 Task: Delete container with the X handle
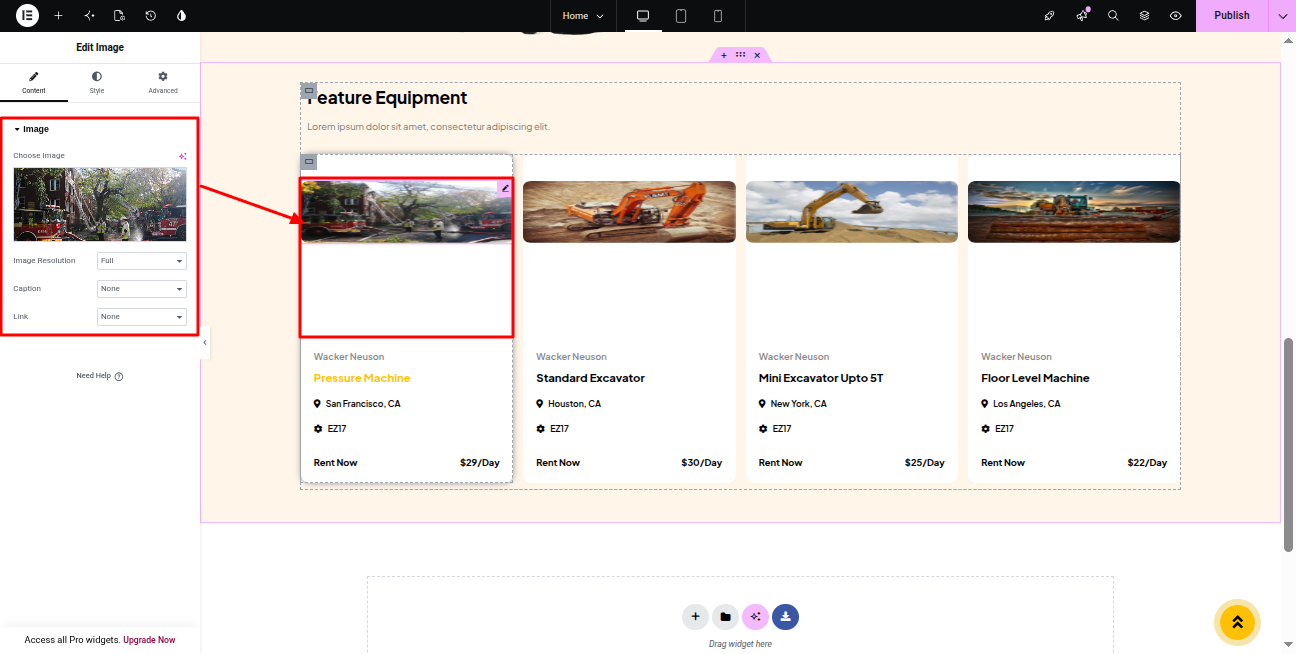coord(757,55)
